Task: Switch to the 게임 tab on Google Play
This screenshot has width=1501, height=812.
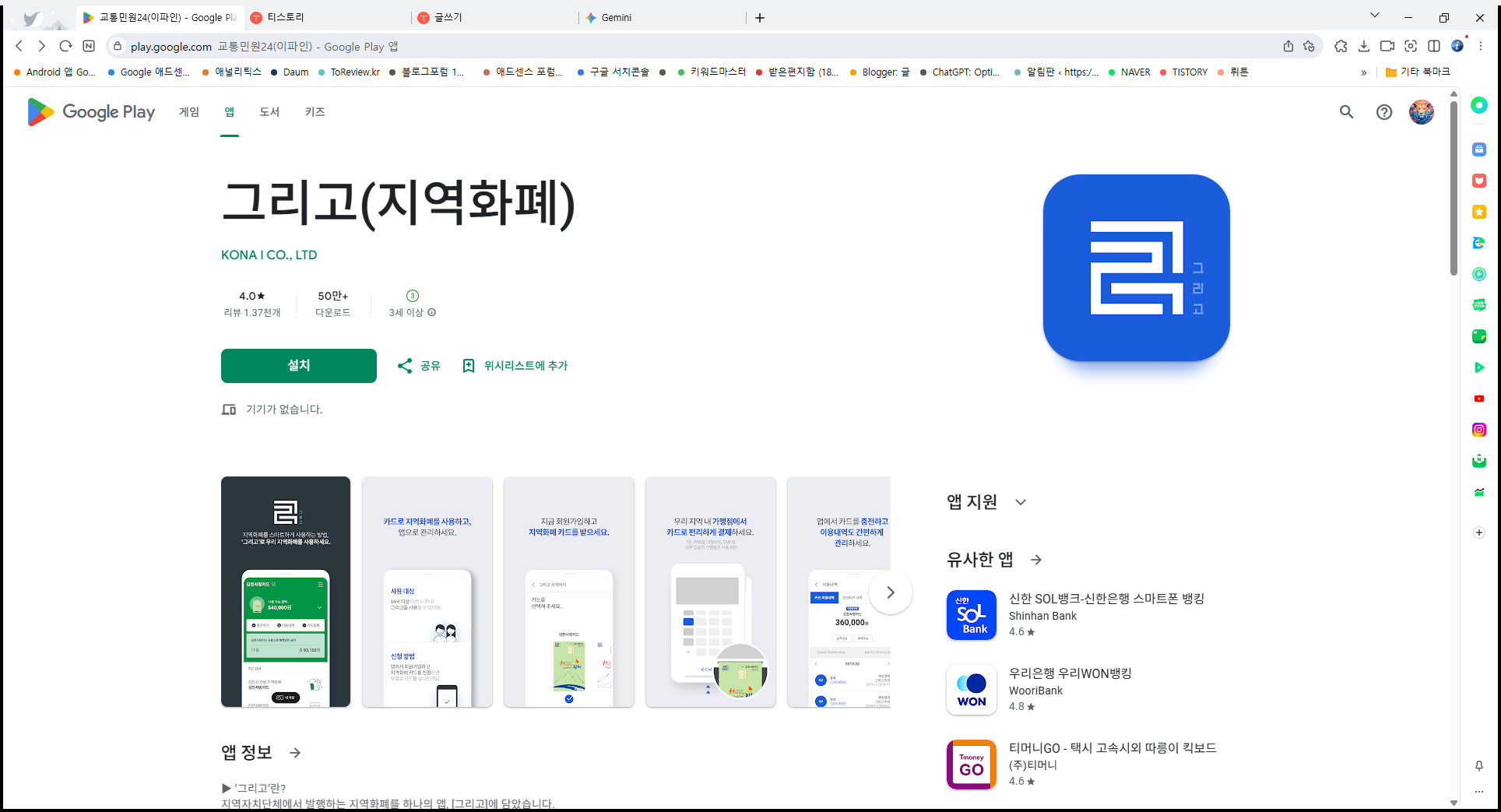Action: (188, 112)
